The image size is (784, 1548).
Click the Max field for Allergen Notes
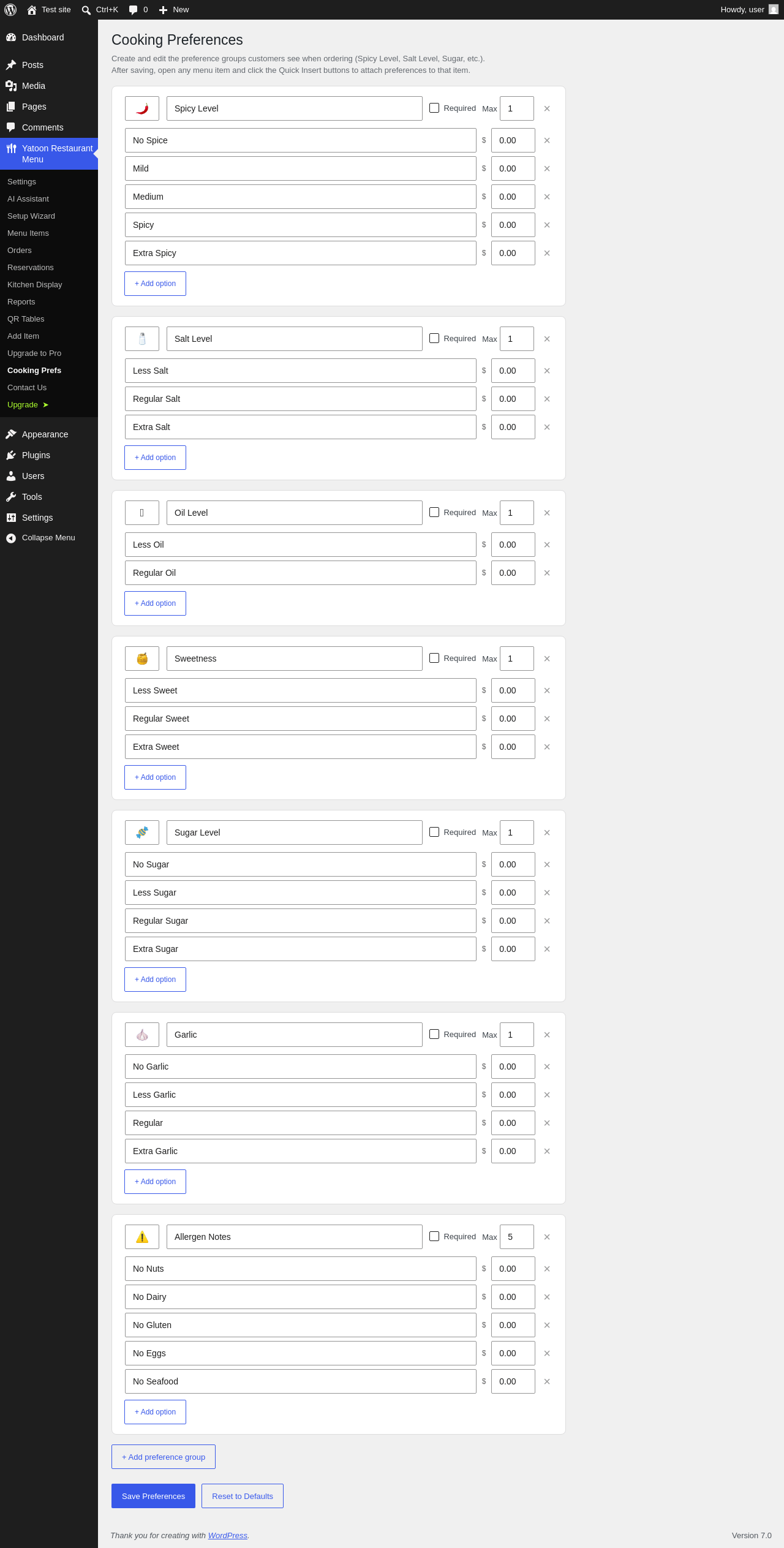click(517, 1237)
